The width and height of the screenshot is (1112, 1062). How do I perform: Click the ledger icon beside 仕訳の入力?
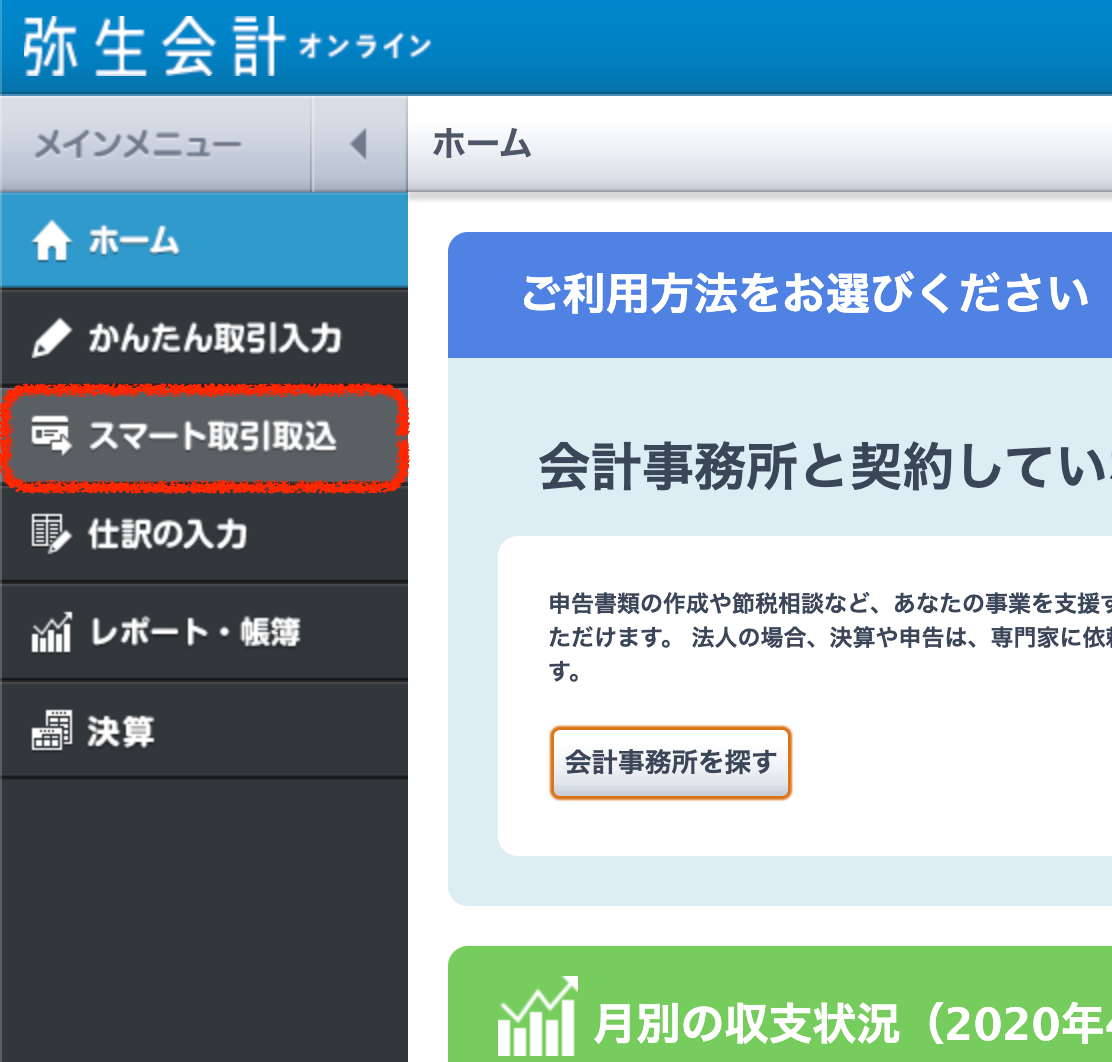tap(51, 534)
